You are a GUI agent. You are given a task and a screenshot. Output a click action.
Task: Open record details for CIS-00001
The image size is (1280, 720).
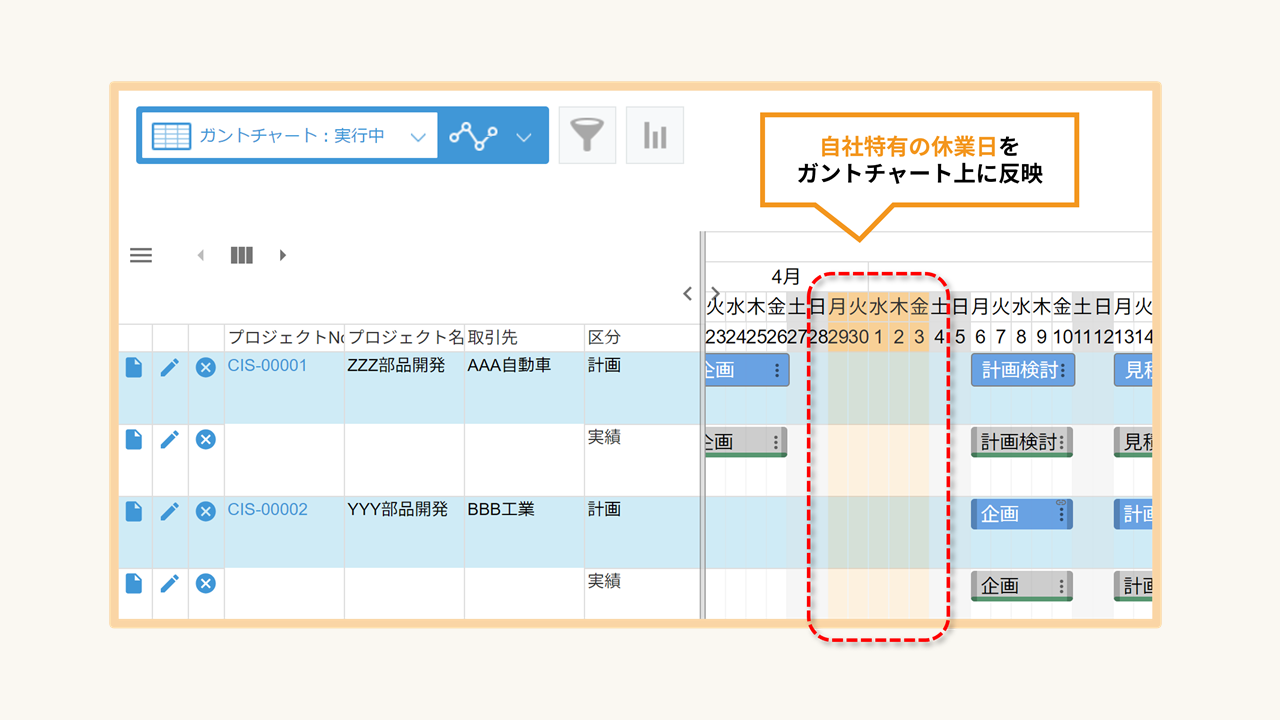(x=134, y=368)
